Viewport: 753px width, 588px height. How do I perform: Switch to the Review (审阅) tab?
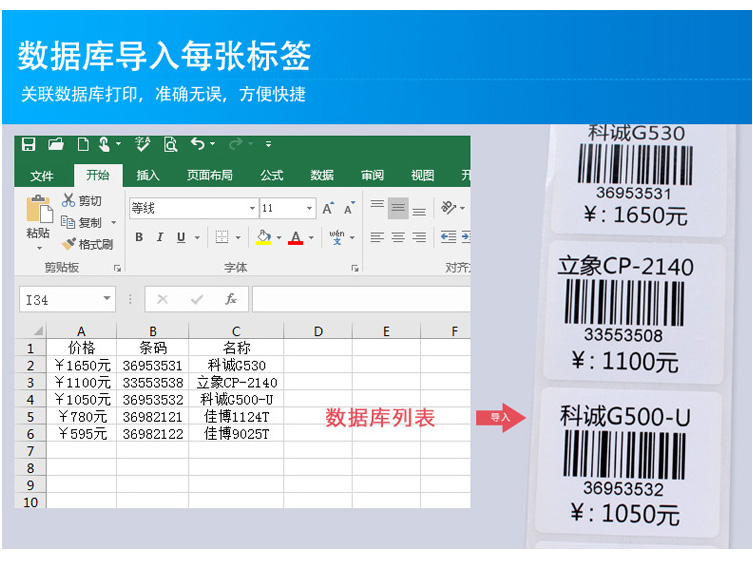tap(373, 175)
